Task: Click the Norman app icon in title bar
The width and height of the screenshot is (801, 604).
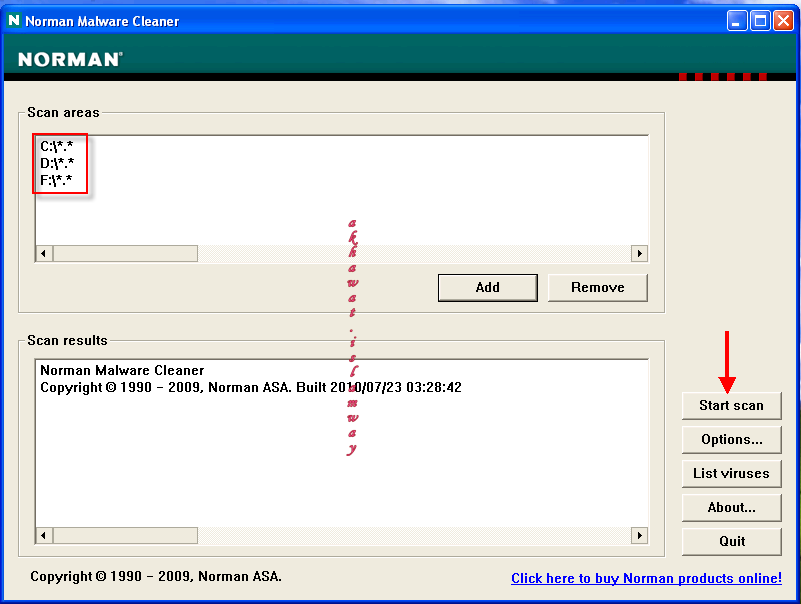Action: click(x=14, y=20)
